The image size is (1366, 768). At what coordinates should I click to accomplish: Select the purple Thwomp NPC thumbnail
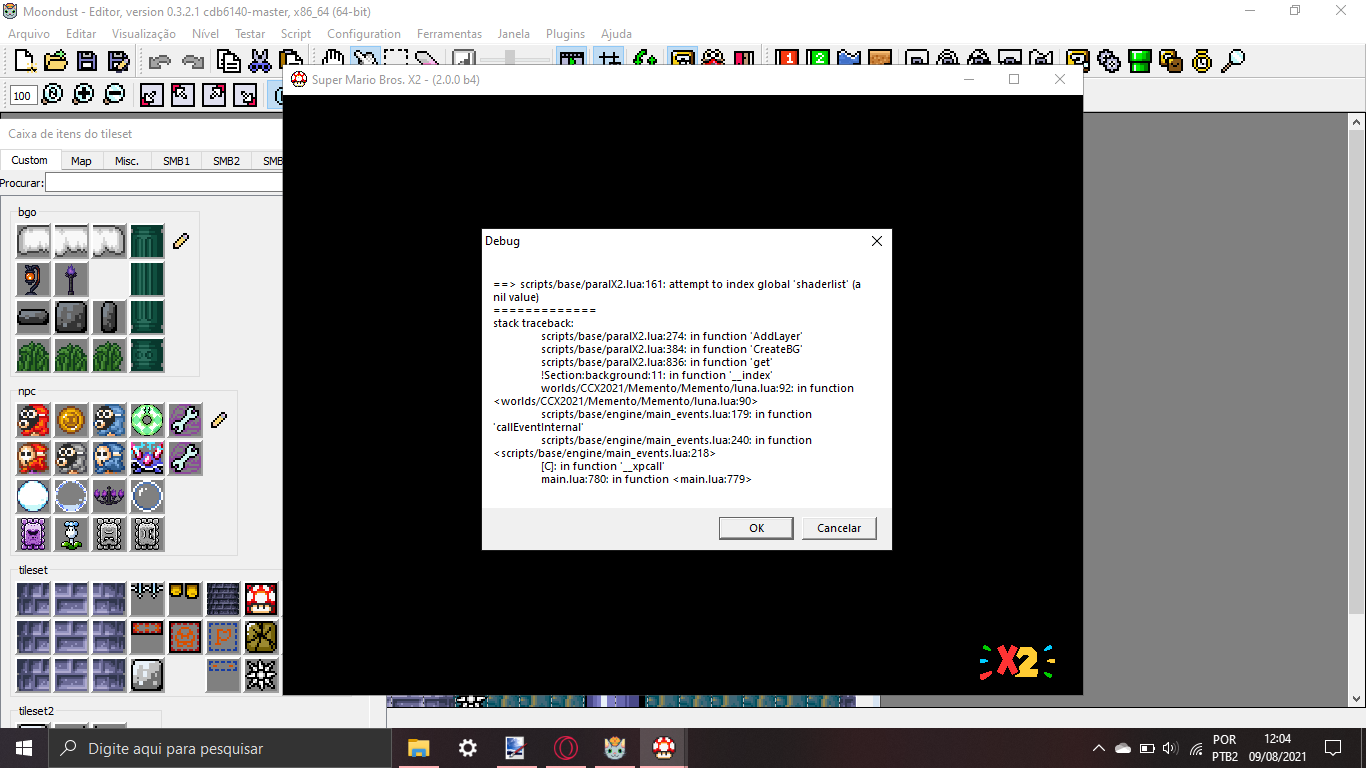coord(34,533)
